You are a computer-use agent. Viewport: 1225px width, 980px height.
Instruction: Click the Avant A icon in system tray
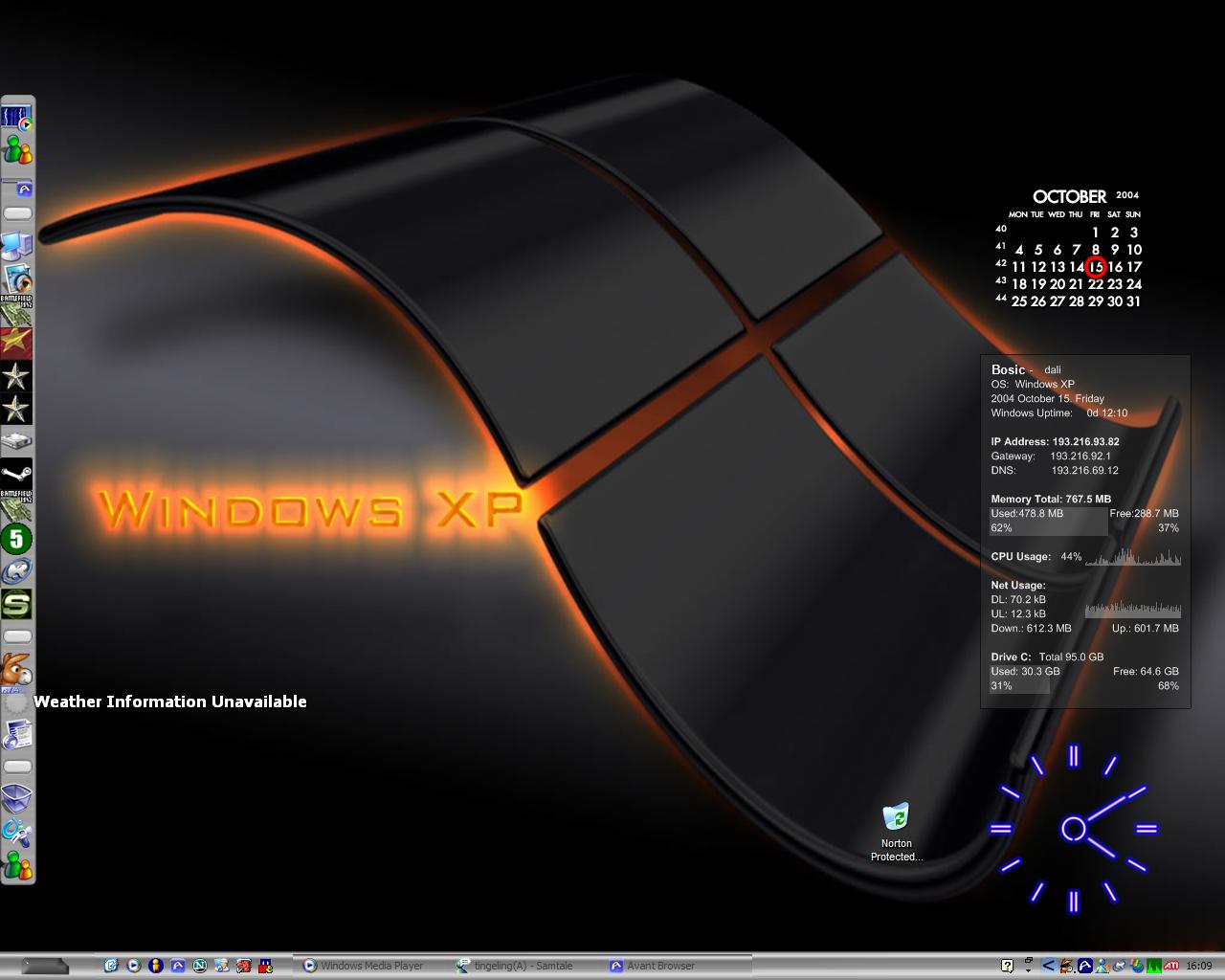1085,966
